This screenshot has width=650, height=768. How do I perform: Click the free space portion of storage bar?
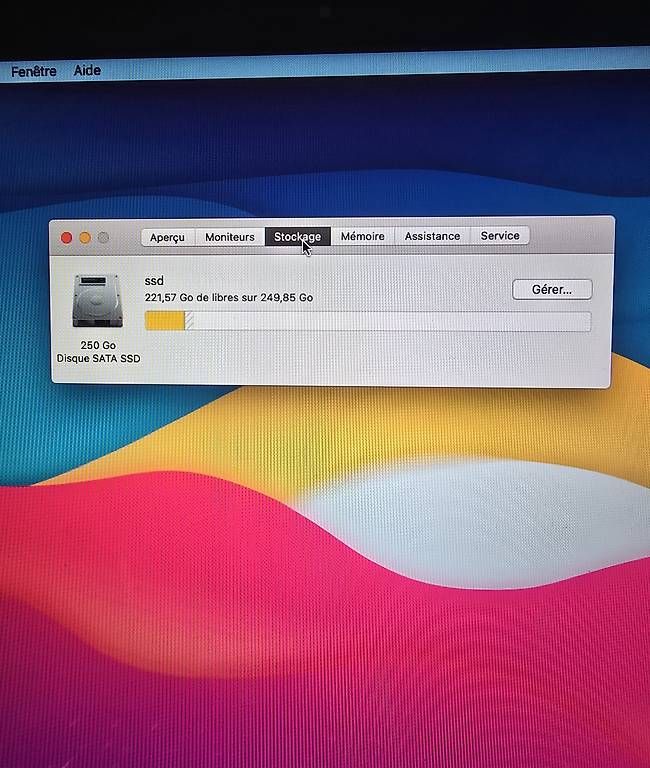[392, 322]
